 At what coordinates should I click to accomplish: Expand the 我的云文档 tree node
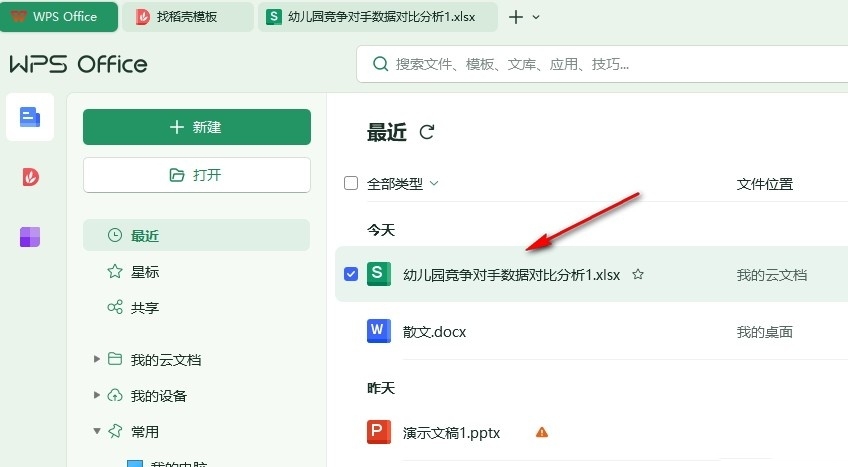tap(97, 359)
